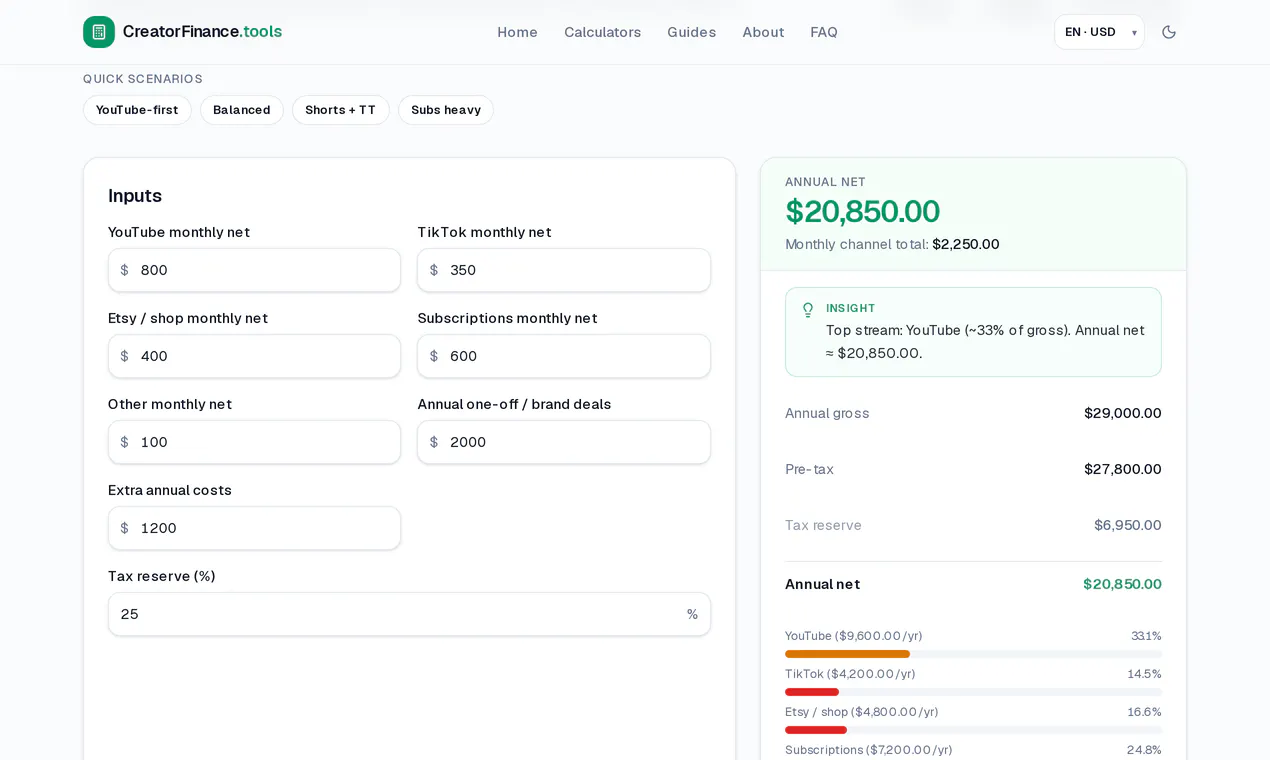The width and height of the screenshot is (1270, 760).
Task: Apply the Balanced quick scenario
Action: click(x=242, y=110)
